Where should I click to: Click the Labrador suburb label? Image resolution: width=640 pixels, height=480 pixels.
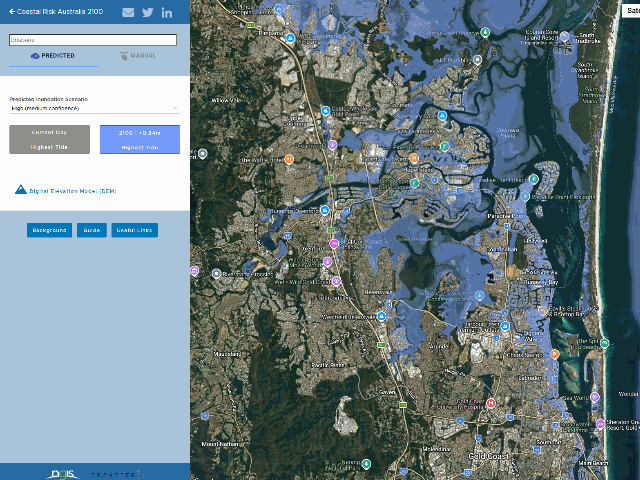pos(530,378)
